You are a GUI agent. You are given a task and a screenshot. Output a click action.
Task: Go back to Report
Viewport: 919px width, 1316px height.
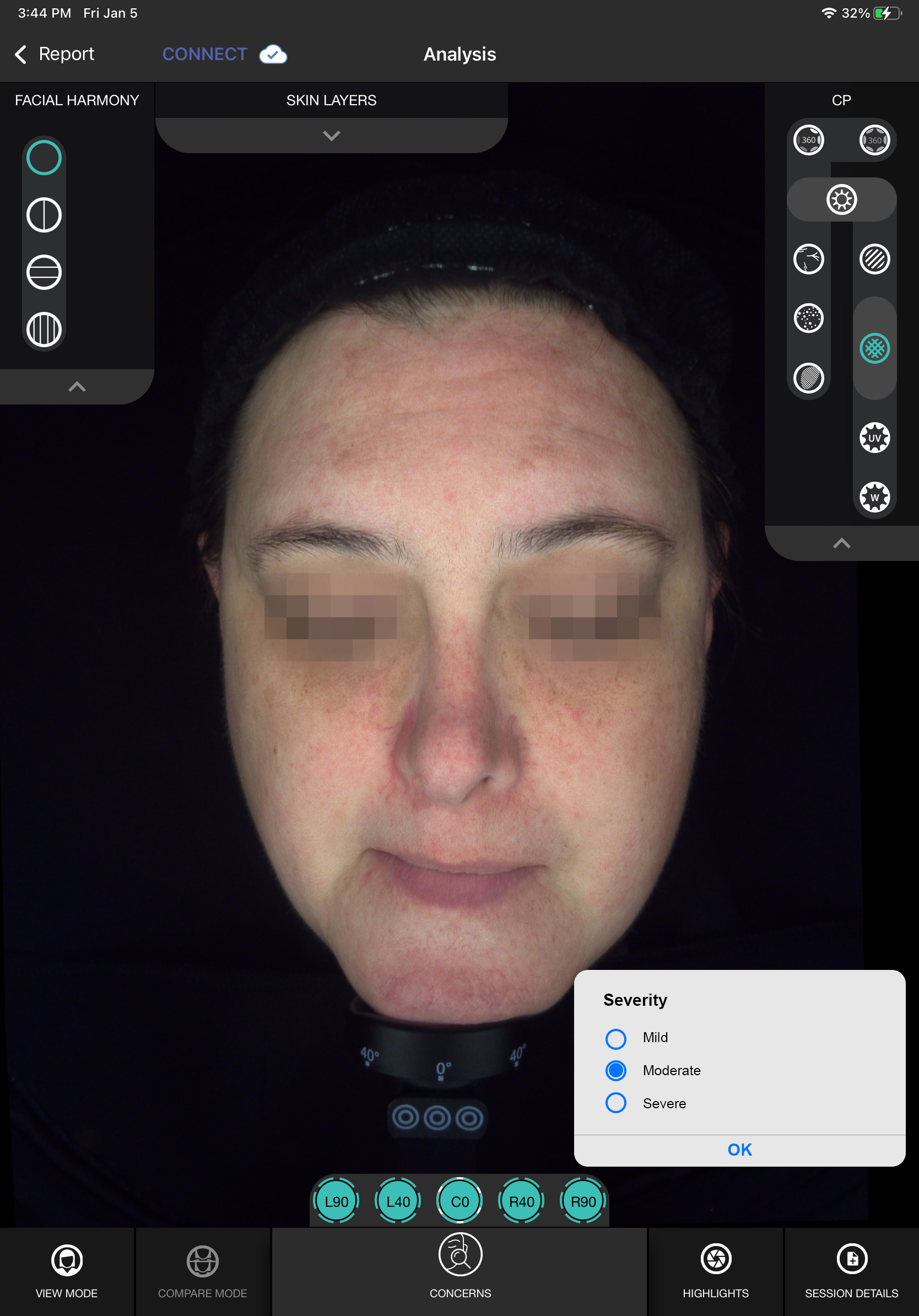tap(55, 55)
